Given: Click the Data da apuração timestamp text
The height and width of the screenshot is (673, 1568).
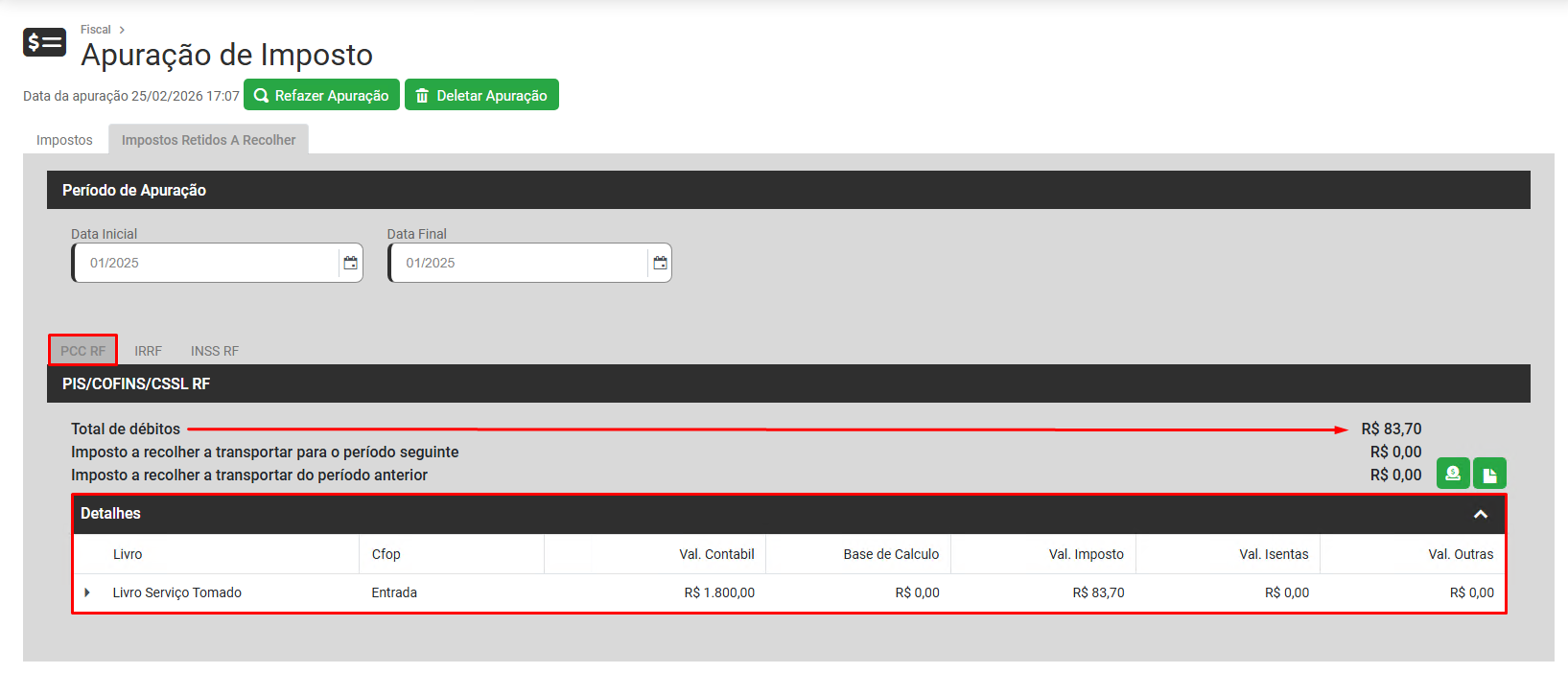Looking at the screenshot, I should pos(131,96).
